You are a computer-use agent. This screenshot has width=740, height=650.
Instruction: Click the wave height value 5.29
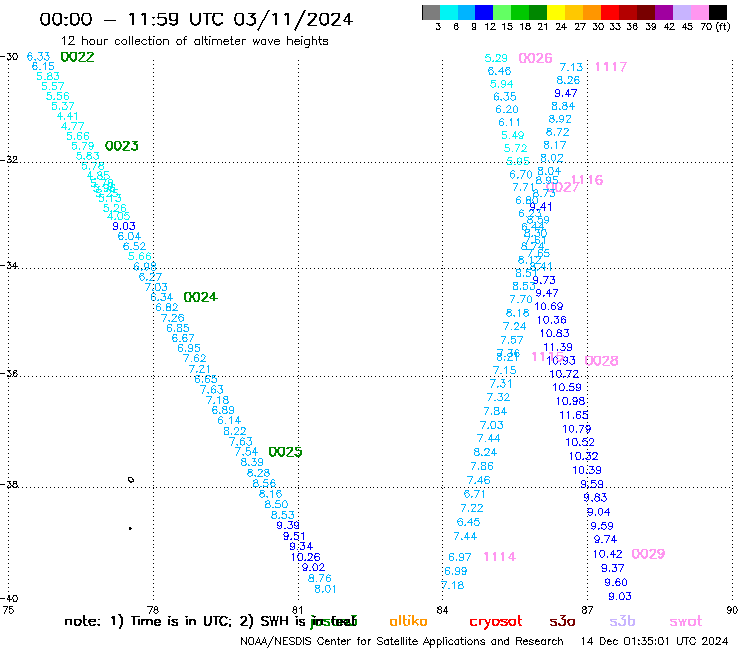496,58
